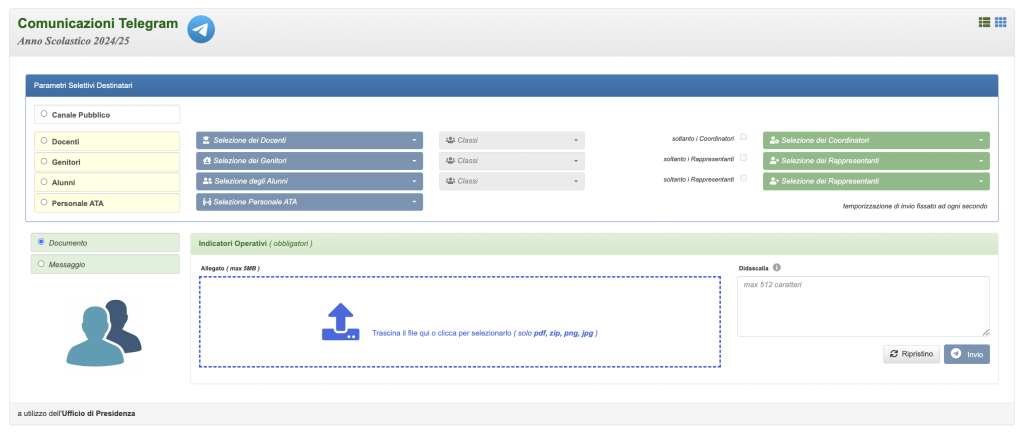The width and height of the screenshot is (1024, 432).
Task: Expand Classi dropdown in the Docenti row
Action: (512, 140)
